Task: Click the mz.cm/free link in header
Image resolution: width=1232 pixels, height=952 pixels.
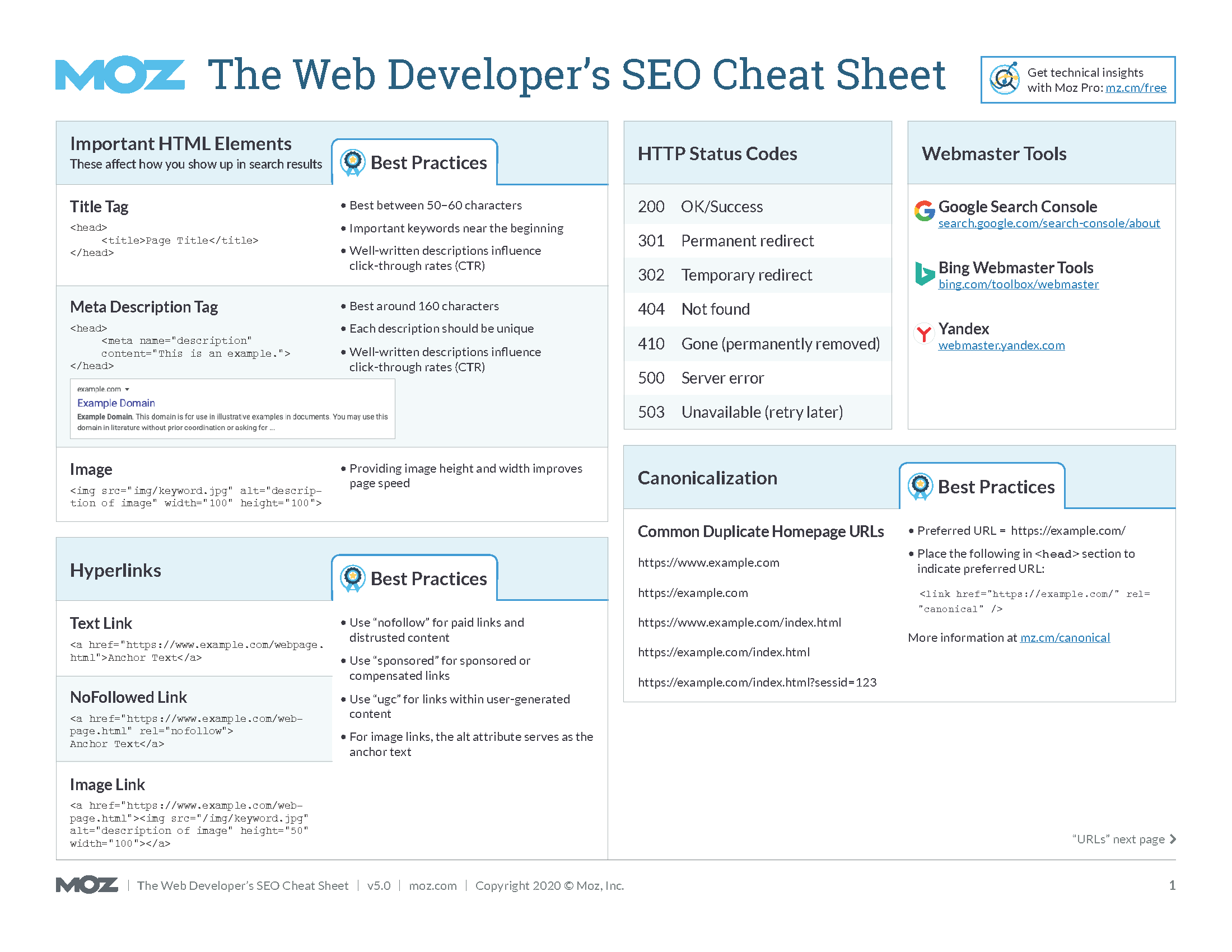Action: click(x=1137, y=90)
